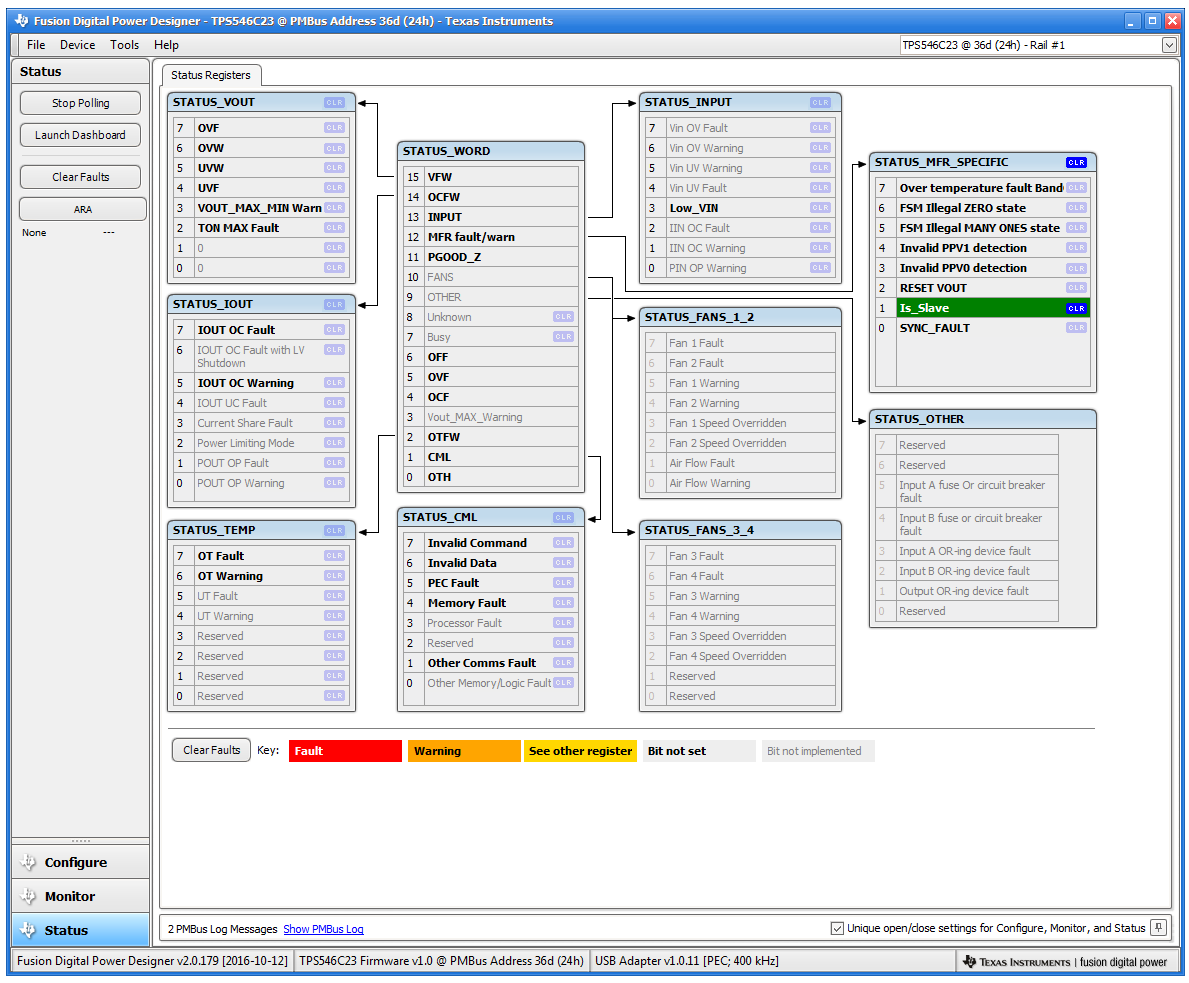Clear STATUS_INPUT register with its CLR icon

(820, 101)
